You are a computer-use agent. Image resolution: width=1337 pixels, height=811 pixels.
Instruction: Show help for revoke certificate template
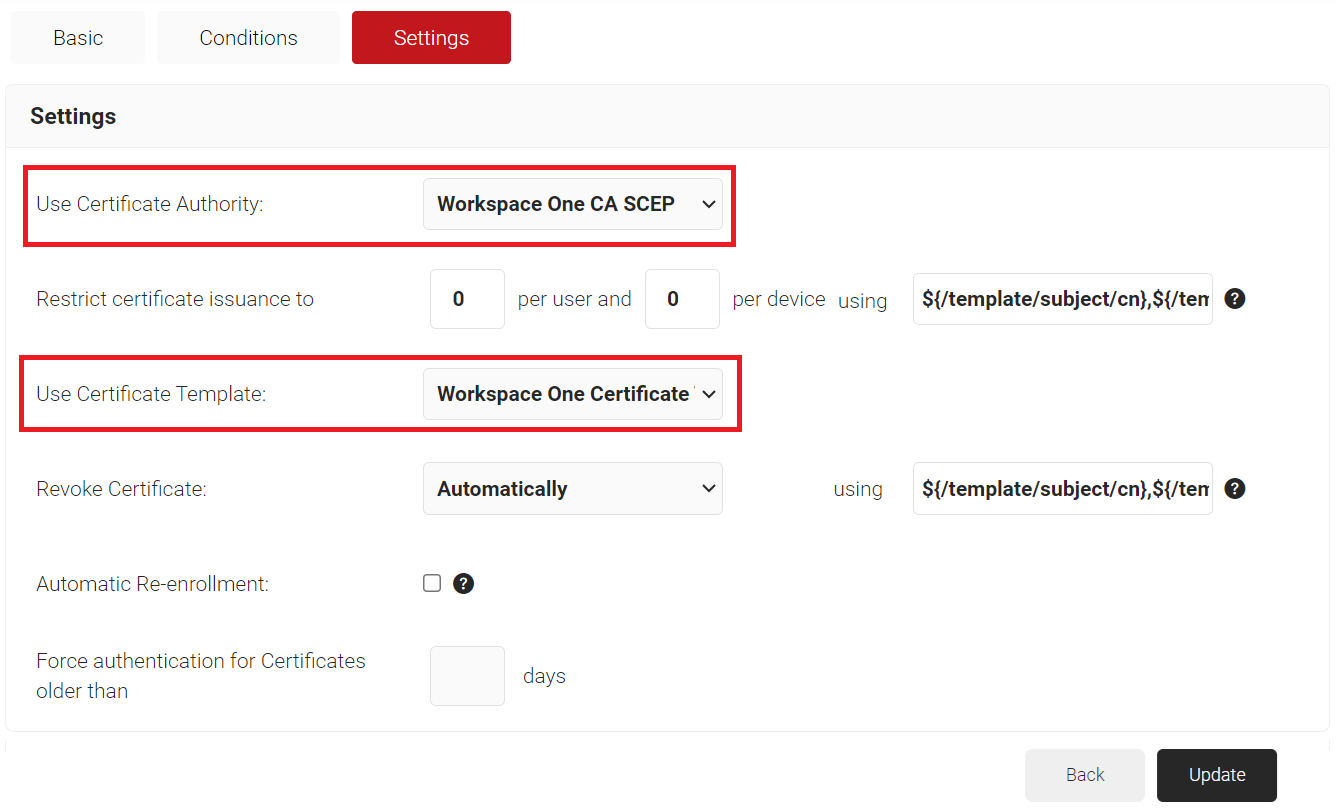1235,488
